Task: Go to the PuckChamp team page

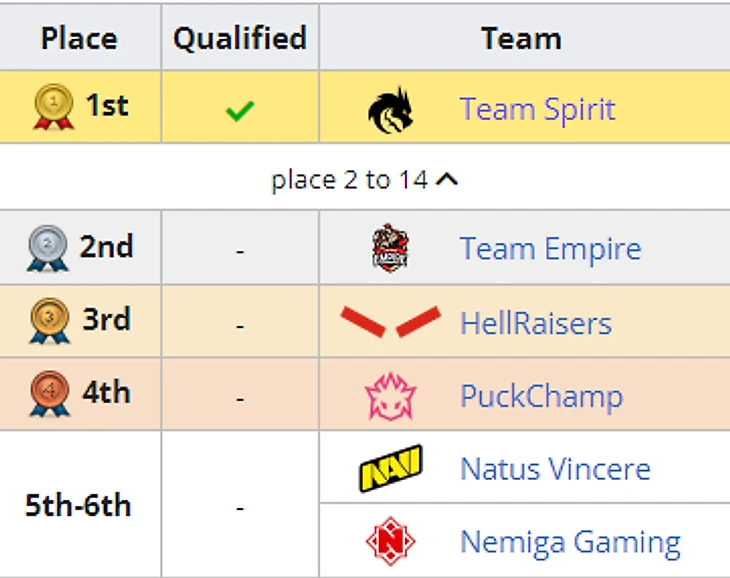Action: [x=541, y=396]
